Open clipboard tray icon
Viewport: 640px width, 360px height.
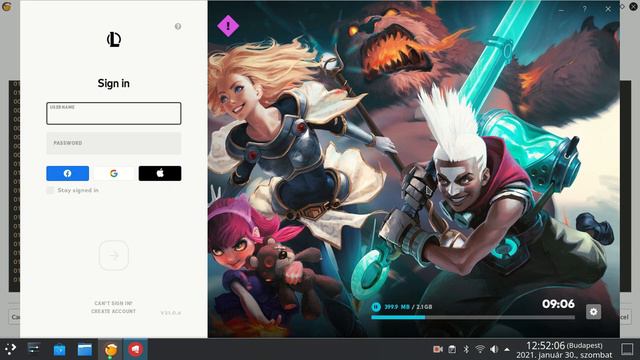click(x=452, y=349)
